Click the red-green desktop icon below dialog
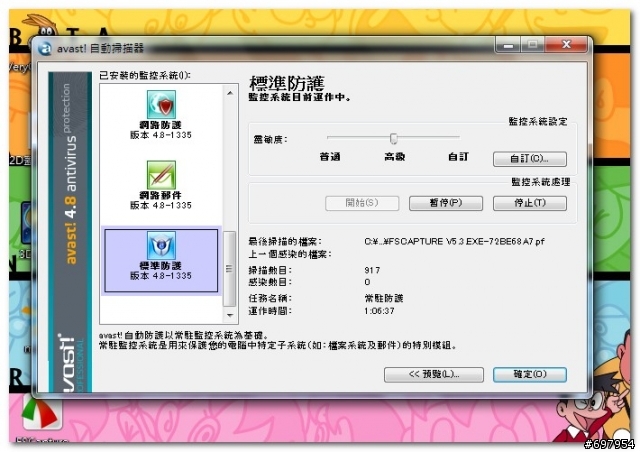 point(40,412)
